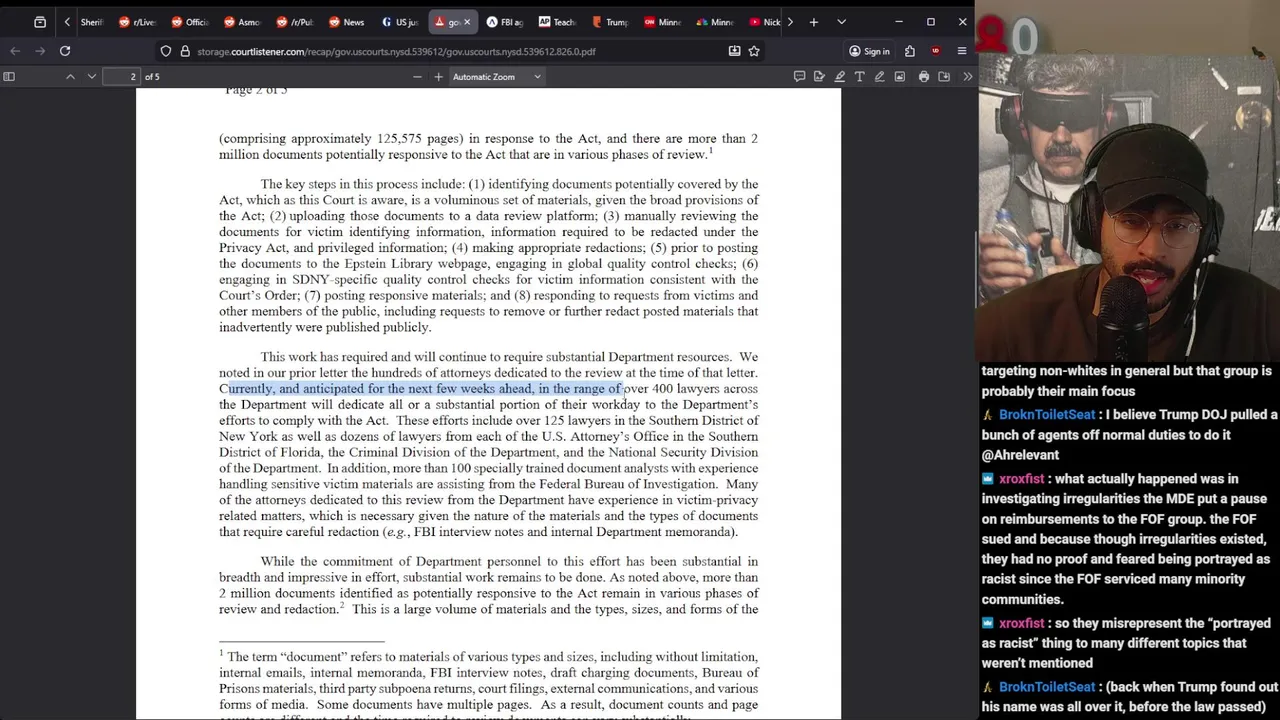Open the Automatic Zoom dropdown
Screen dimensions: 1280x720
pyautogui.click(x=496, y=77)
